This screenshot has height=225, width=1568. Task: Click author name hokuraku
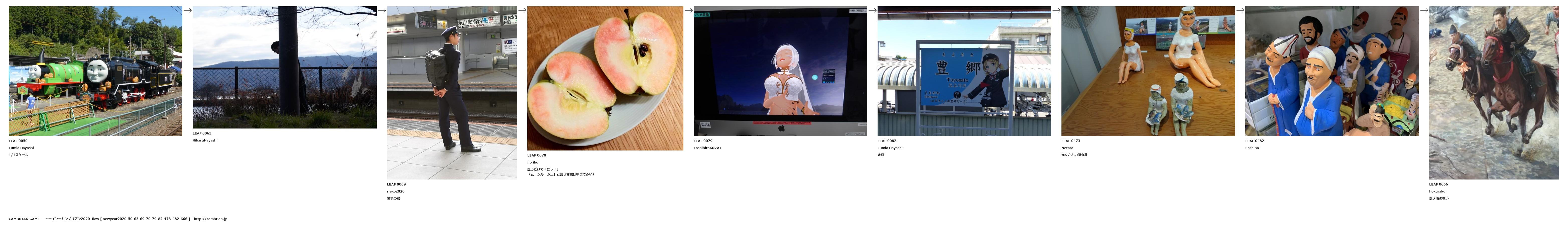coord(1437,191)
